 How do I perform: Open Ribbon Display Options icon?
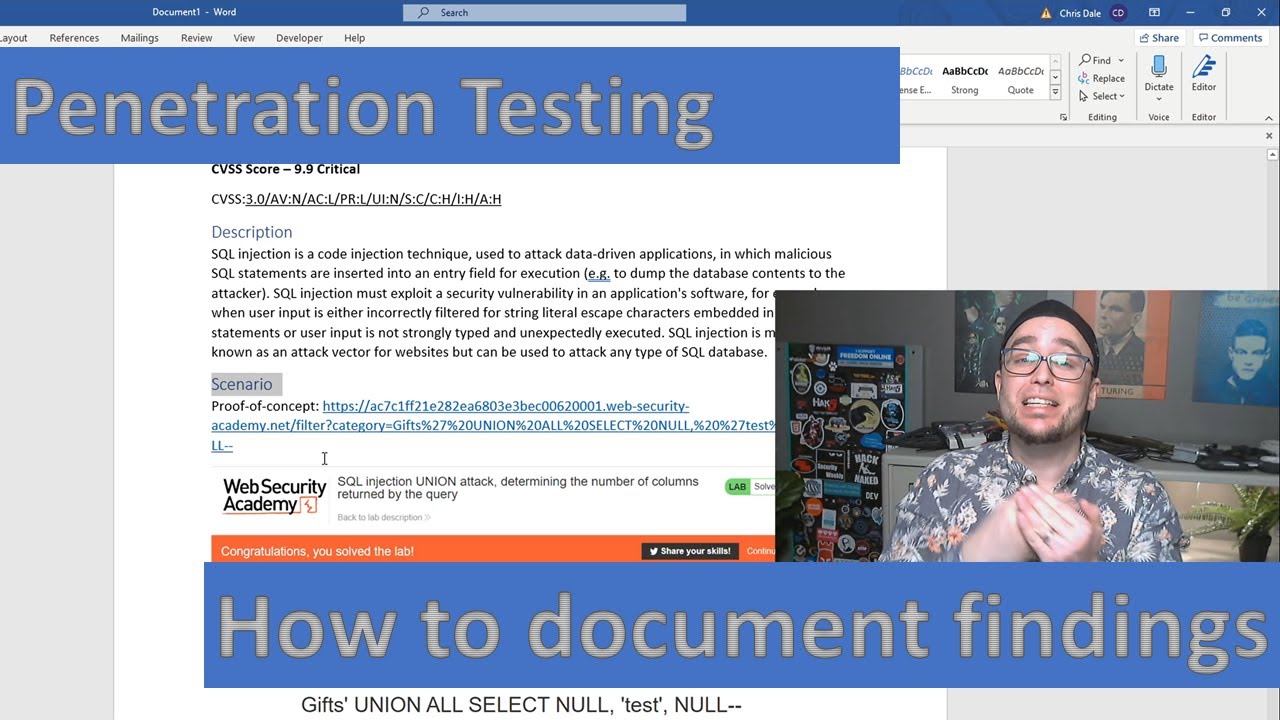tap(1154, 12)
